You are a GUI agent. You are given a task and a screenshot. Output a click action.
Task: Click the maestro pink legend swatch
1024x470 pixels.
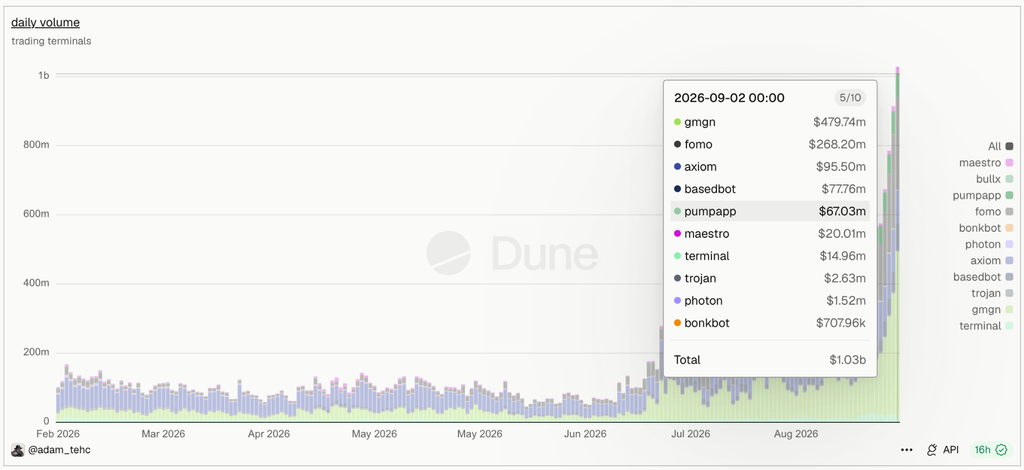[x=1010, y=163]
